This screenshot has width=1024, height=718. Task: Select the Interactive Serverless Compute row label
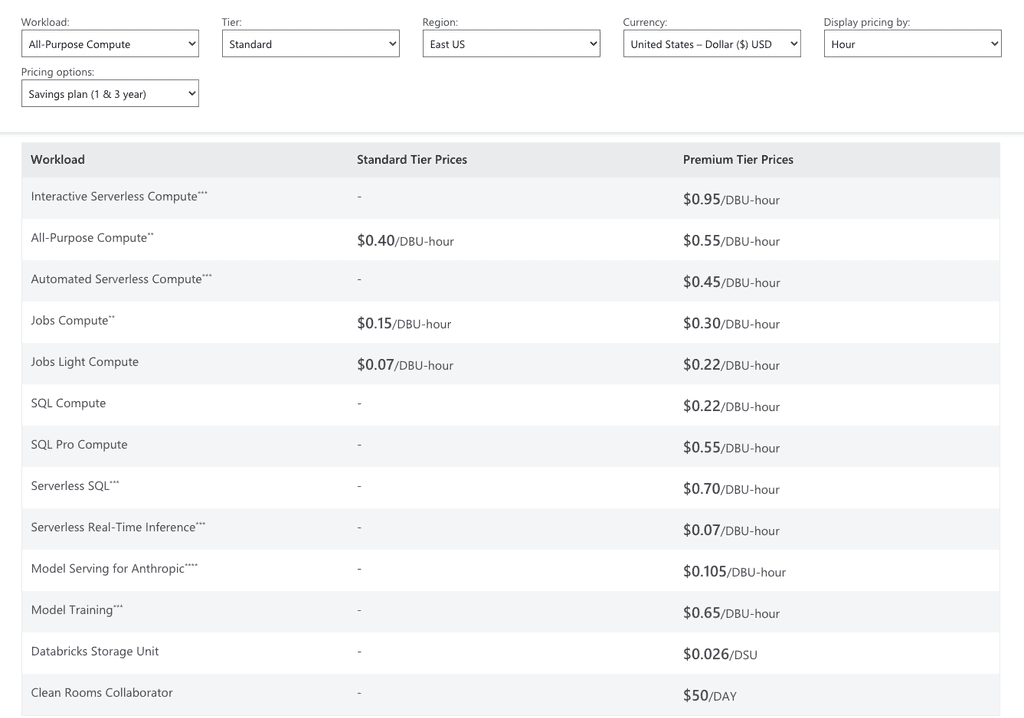click(x=118, y=196)
